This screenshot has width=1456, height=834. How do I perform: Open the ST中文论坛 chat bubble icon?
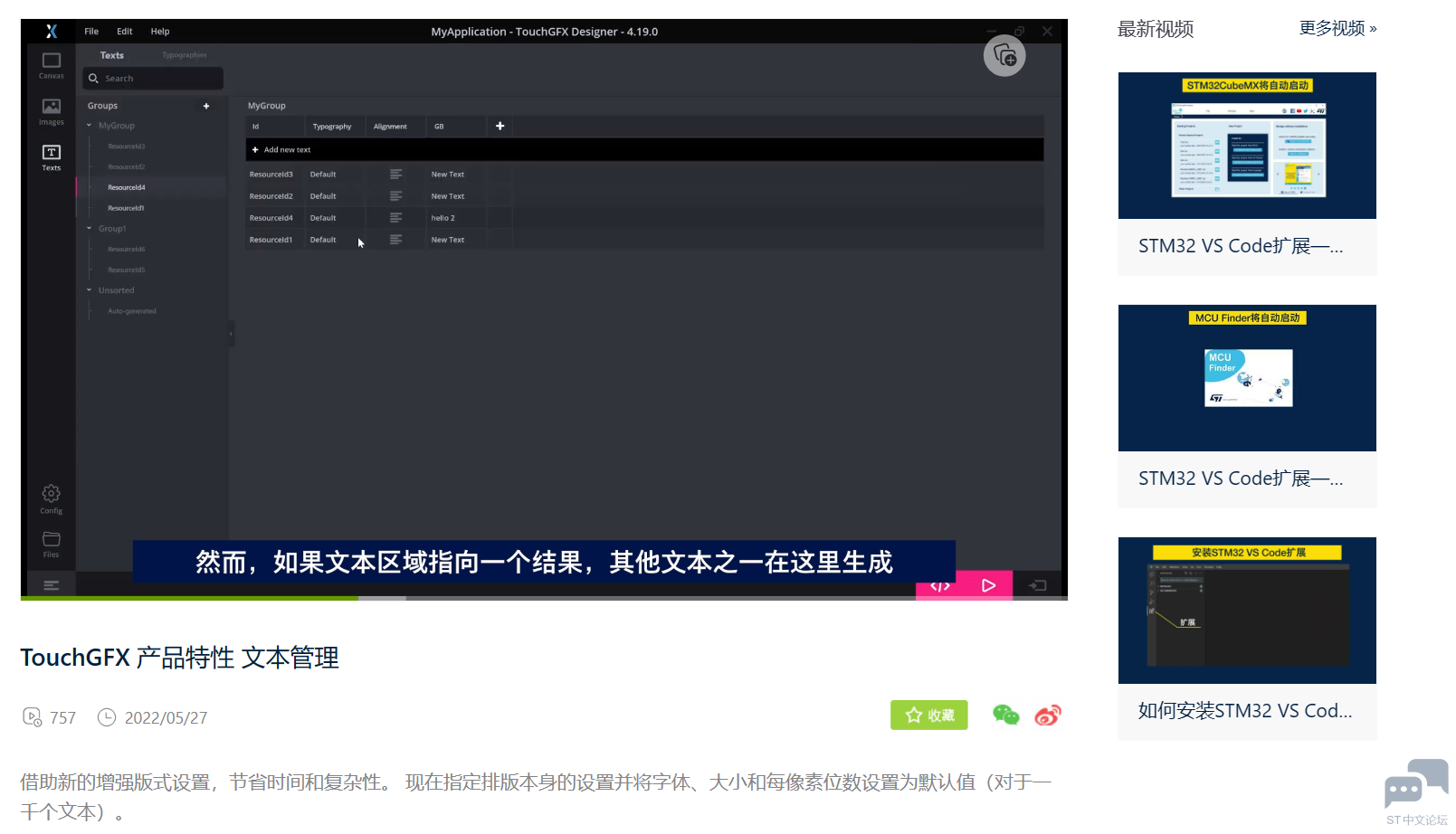(1416, 783)
